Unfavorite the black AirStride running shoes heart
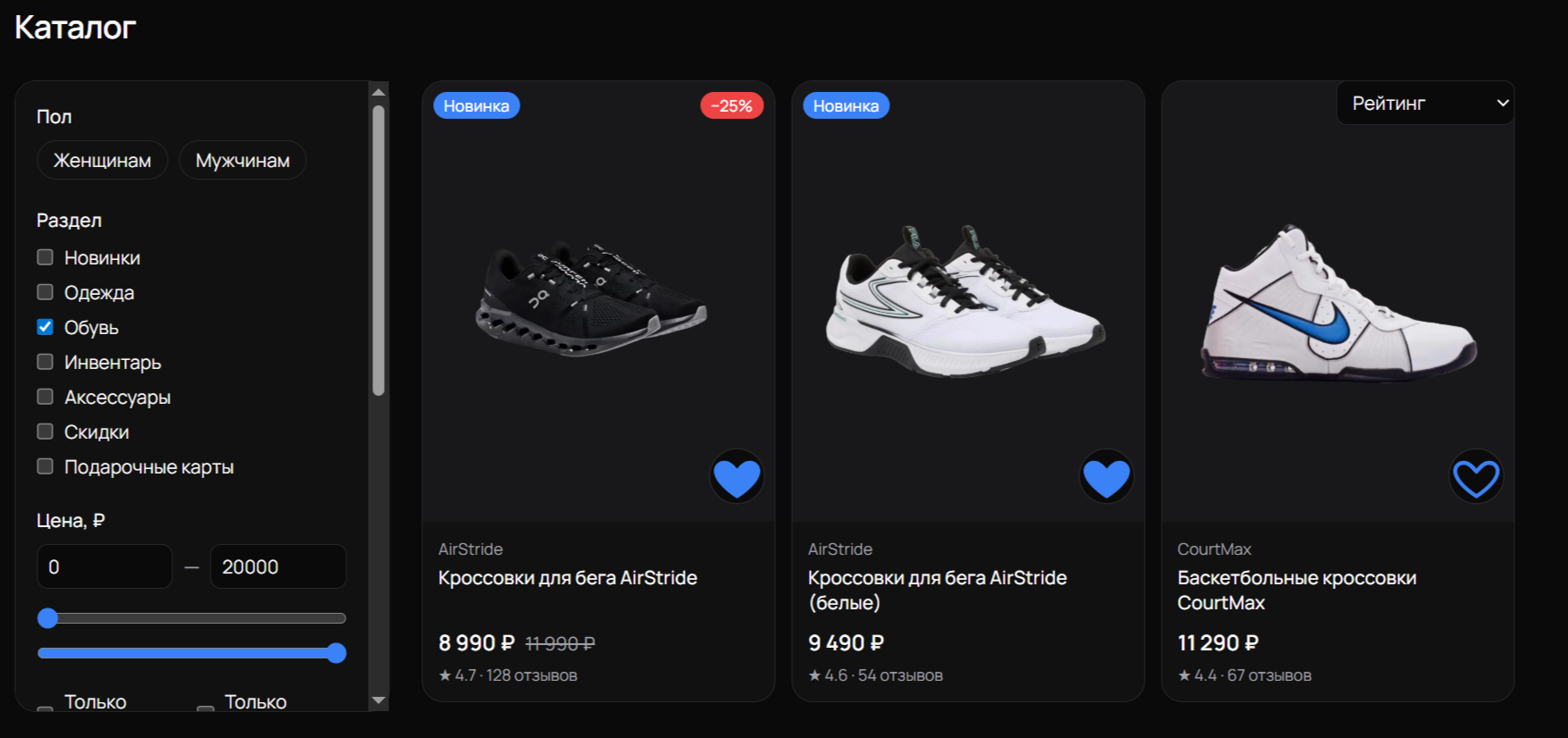 point(737,477)
